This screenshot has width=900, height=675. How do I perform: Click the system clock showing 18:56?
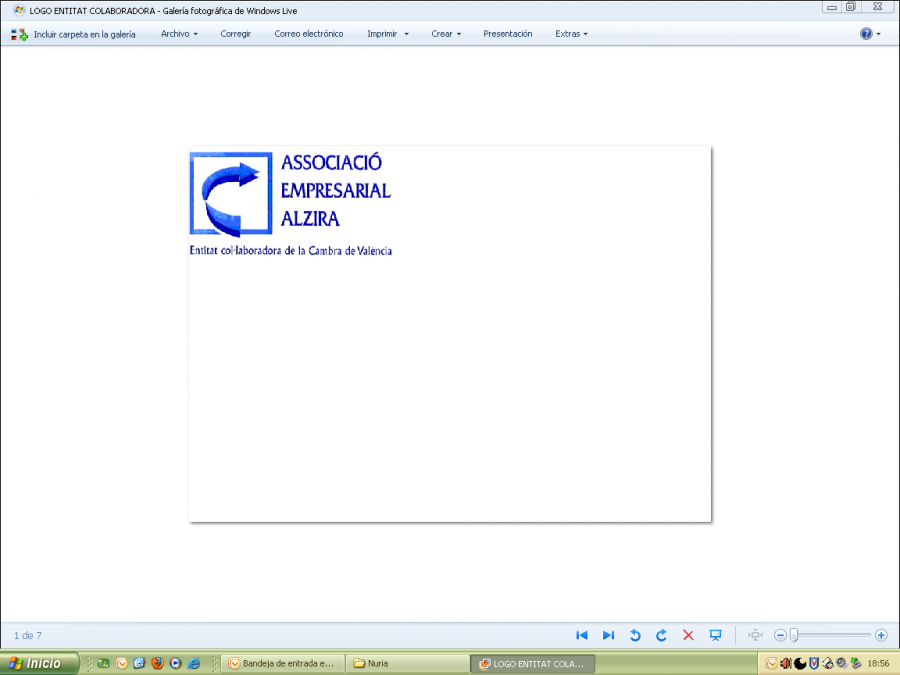point(878,664)
